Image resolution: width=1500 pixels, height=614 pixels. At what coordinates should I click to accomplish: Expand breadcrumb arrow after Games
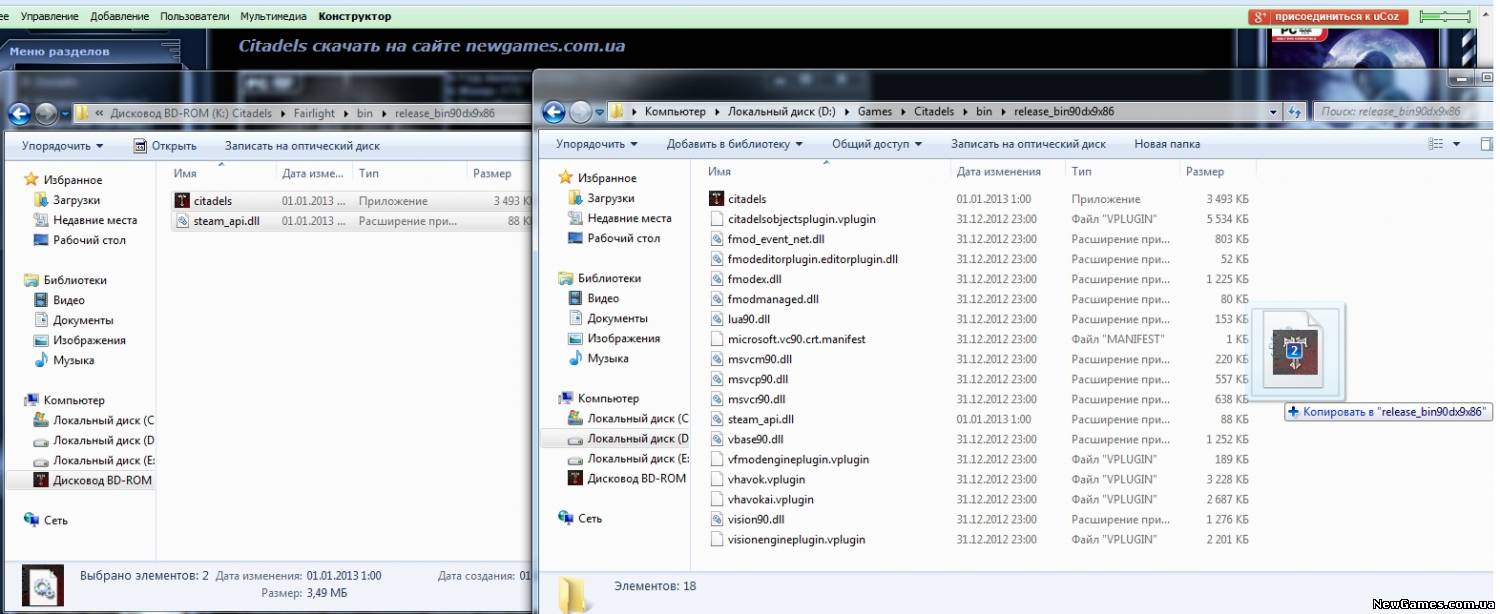[905, 112]
